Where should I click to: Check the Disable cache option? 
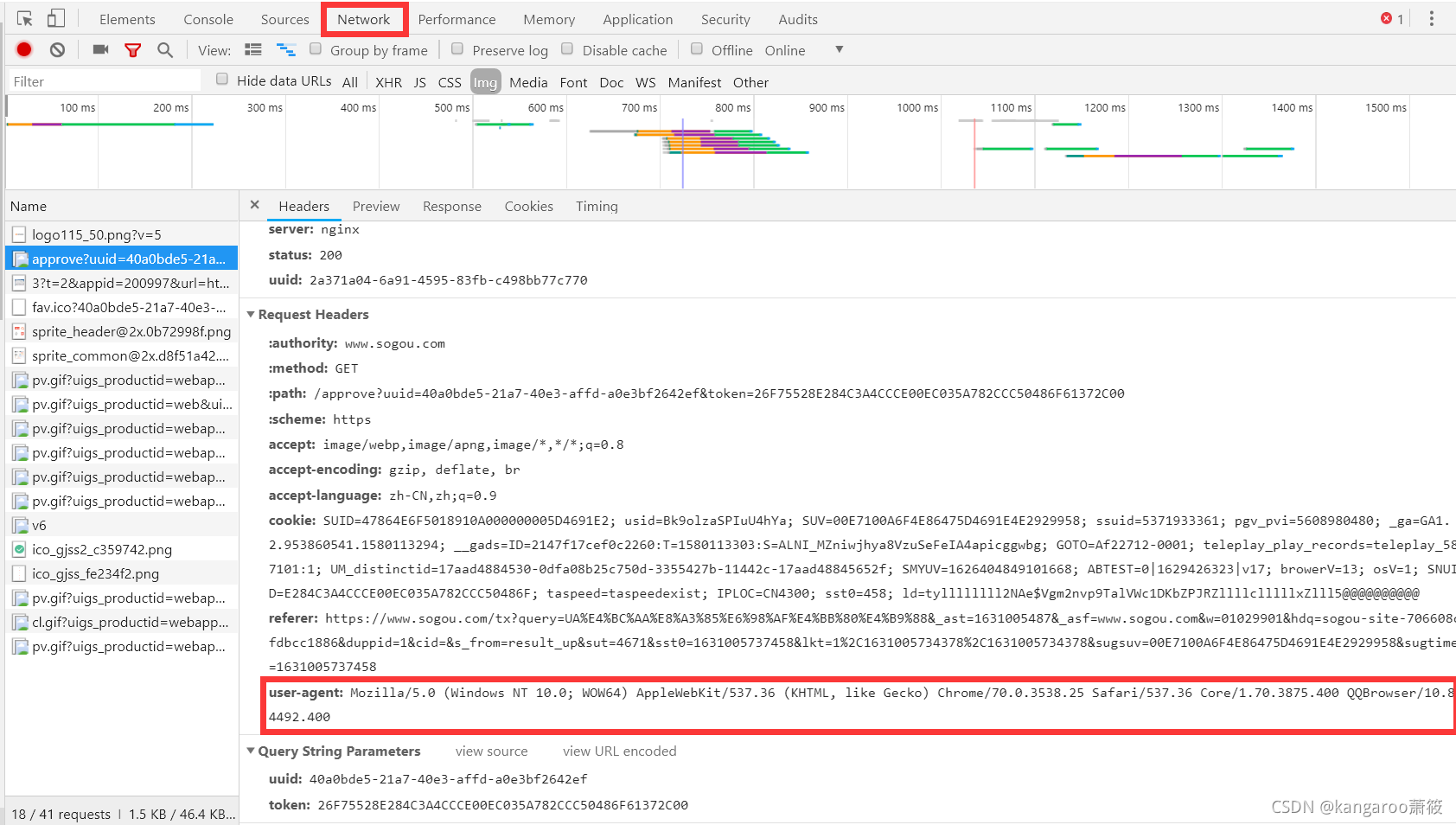(x=567, y=49)
